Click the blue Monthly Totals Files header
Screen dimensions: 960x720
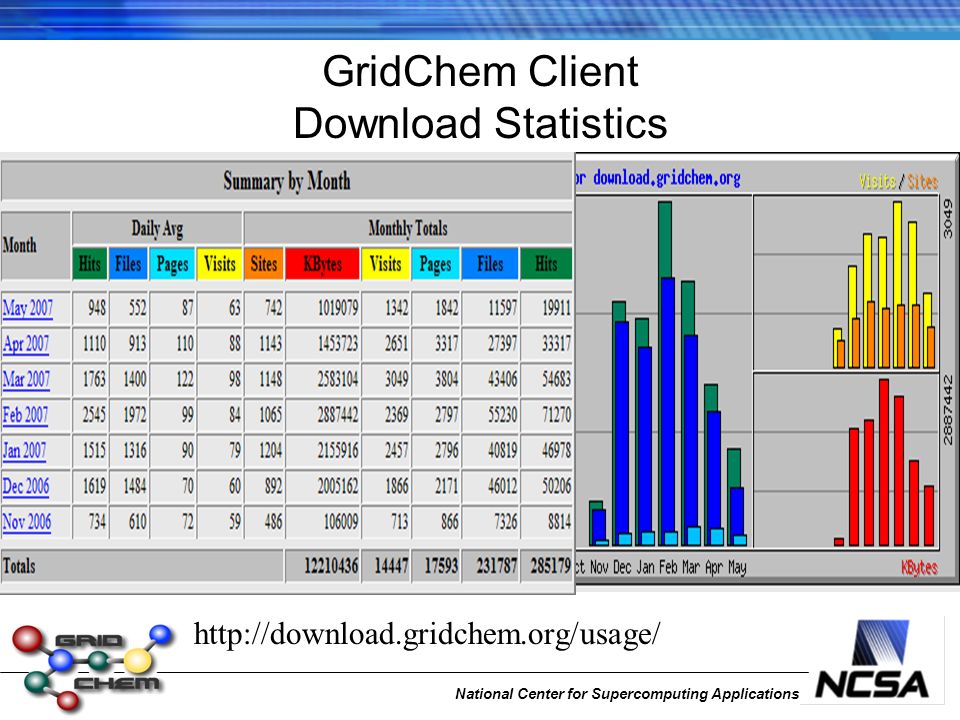tap(490, 264)
